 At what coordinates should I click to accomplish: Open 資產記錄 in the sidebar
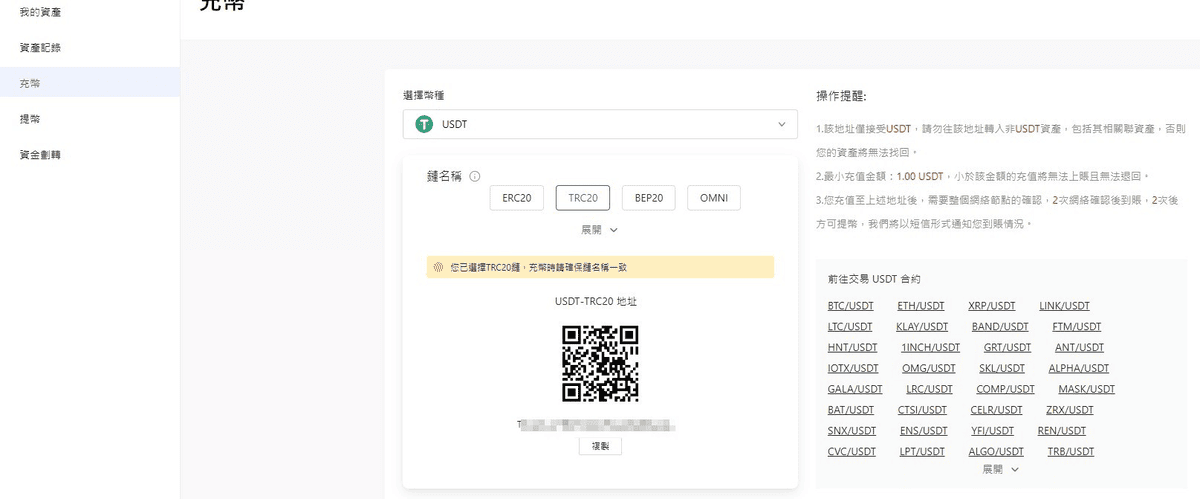click(x=39, y=47)
